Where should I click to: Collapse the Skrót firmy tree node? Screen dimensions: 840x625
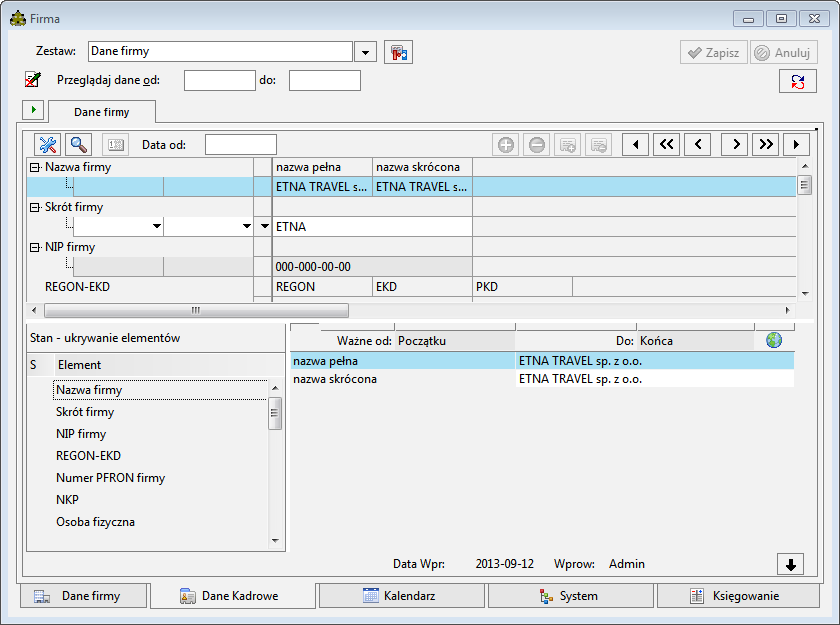34,207
